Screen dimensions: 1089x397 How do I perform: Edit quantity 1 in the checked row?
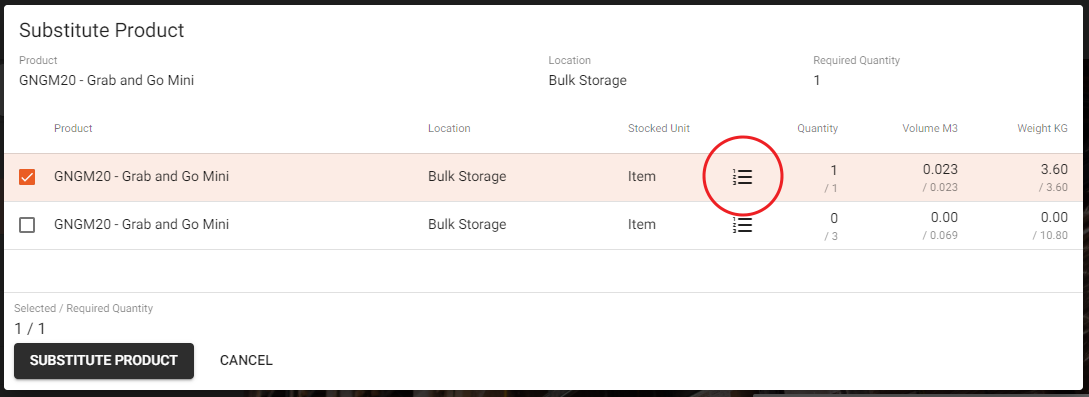tap(833, 170)
